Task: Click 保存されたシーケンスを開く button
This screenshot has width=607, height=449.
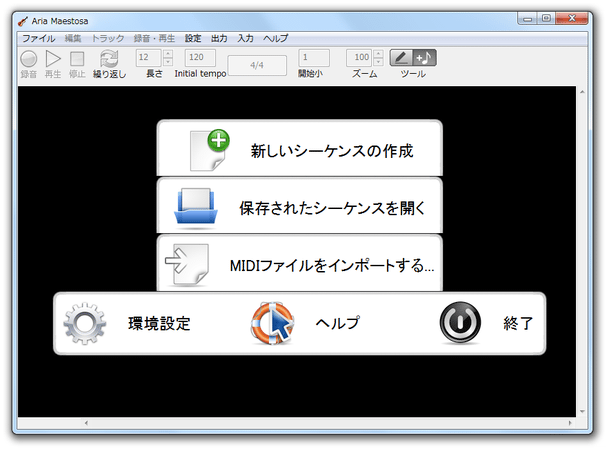Action: pos(299,205)
